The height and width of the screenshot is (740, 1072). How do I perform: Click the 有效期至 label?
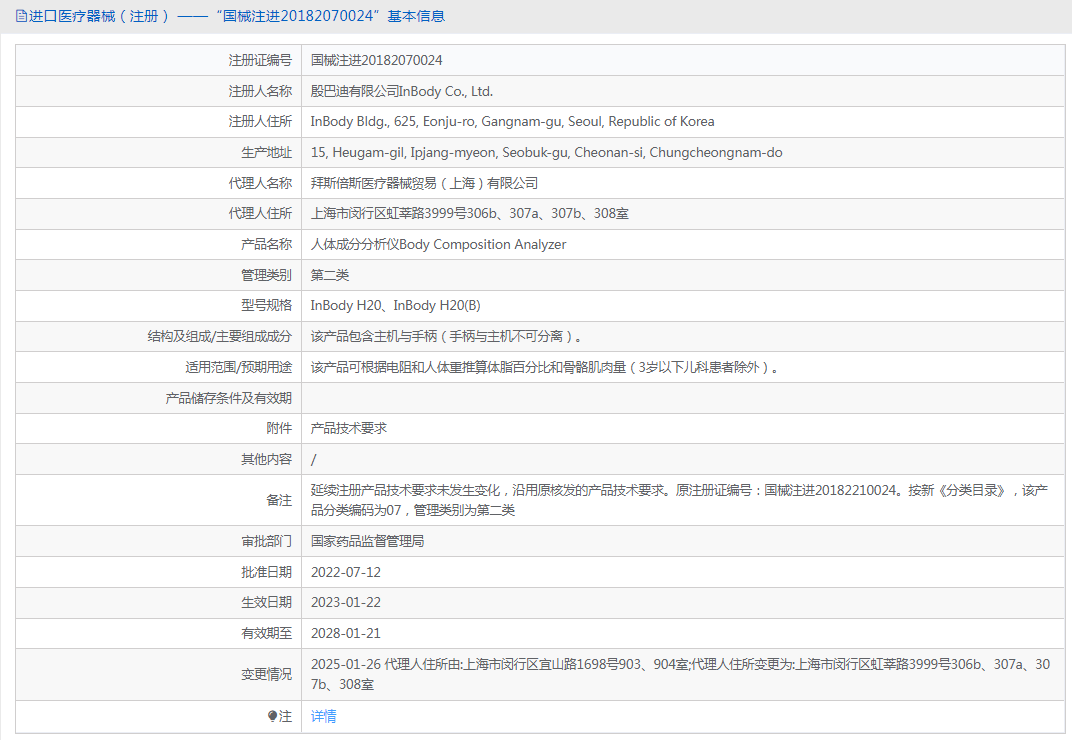[266, 633]
